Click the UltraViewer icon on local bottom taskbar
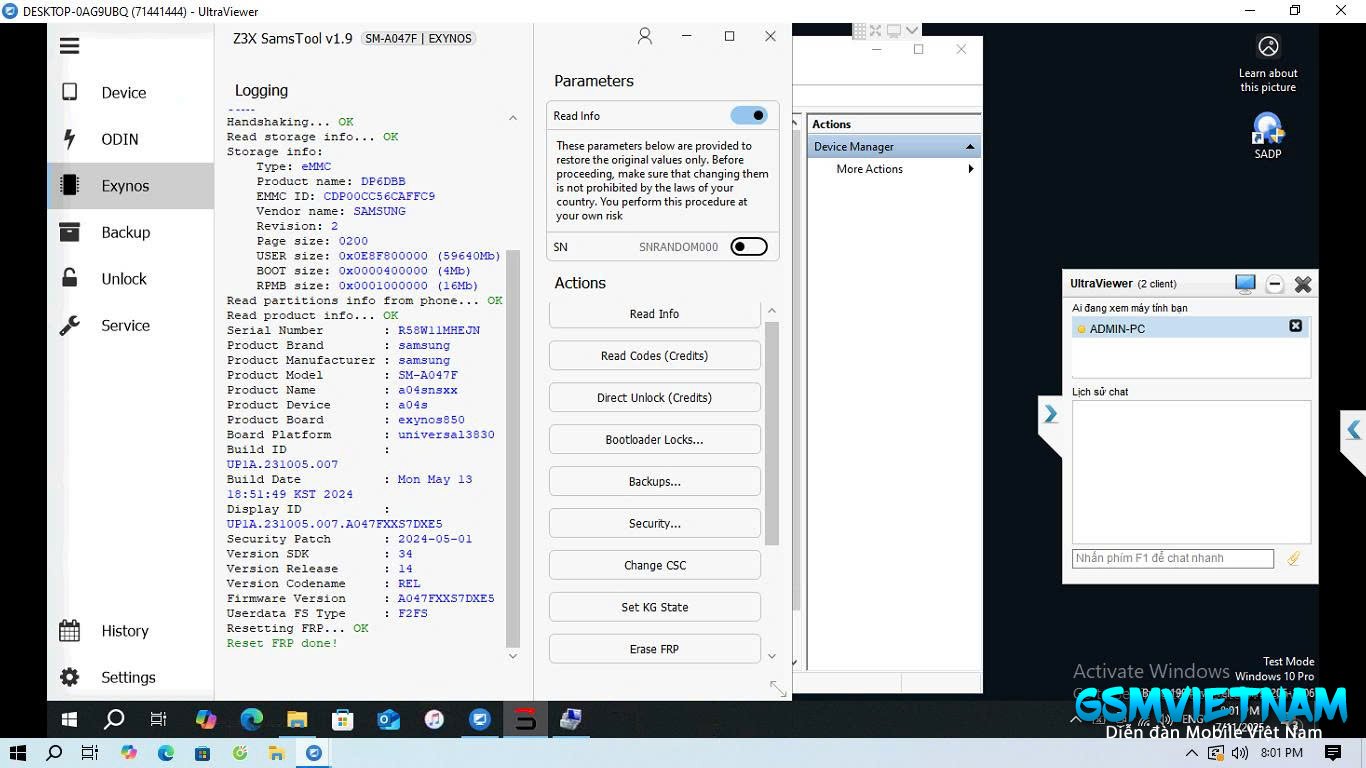 pos(314,753)
